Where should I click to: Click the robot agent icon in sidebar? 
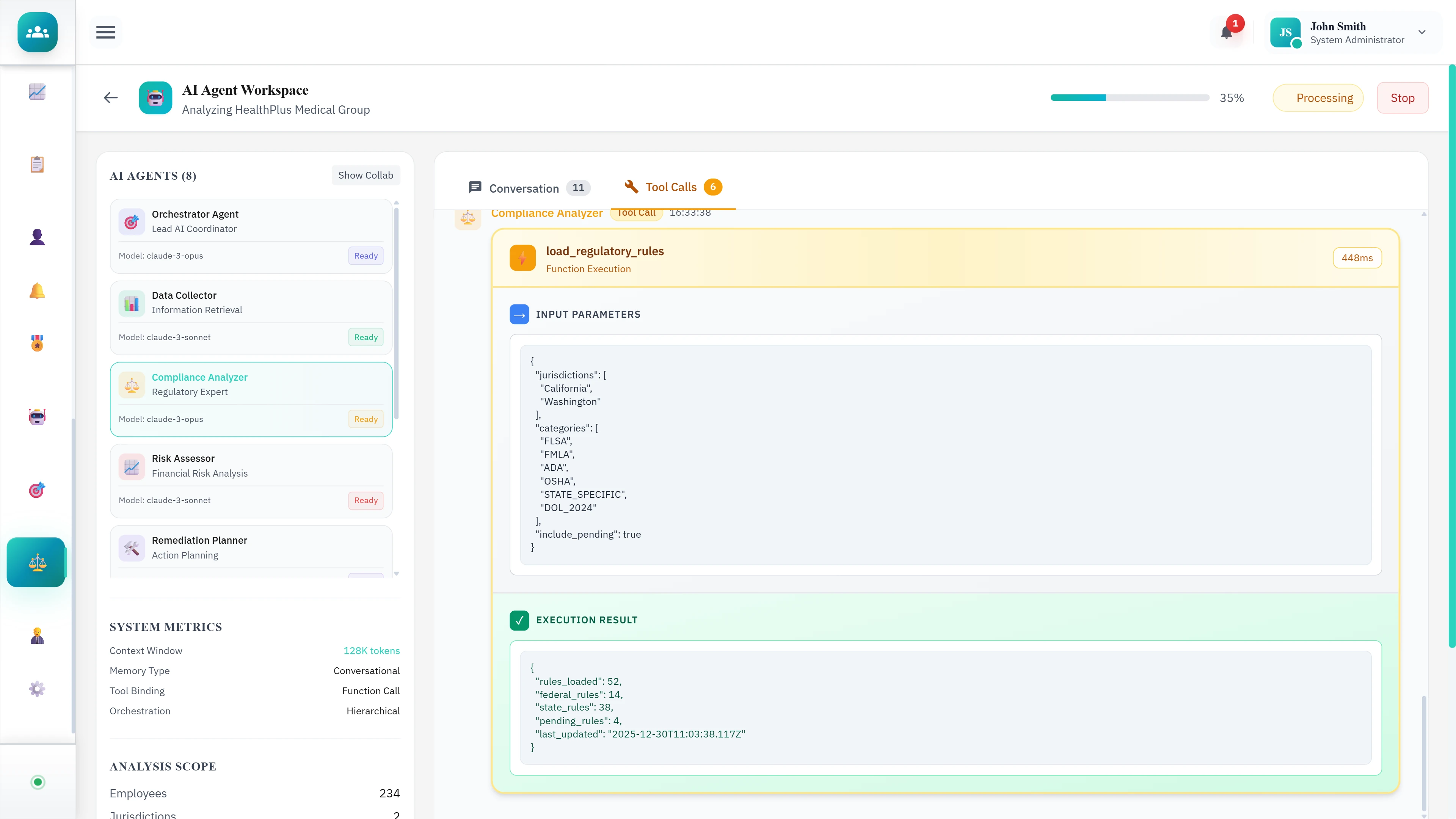[37, 417]
